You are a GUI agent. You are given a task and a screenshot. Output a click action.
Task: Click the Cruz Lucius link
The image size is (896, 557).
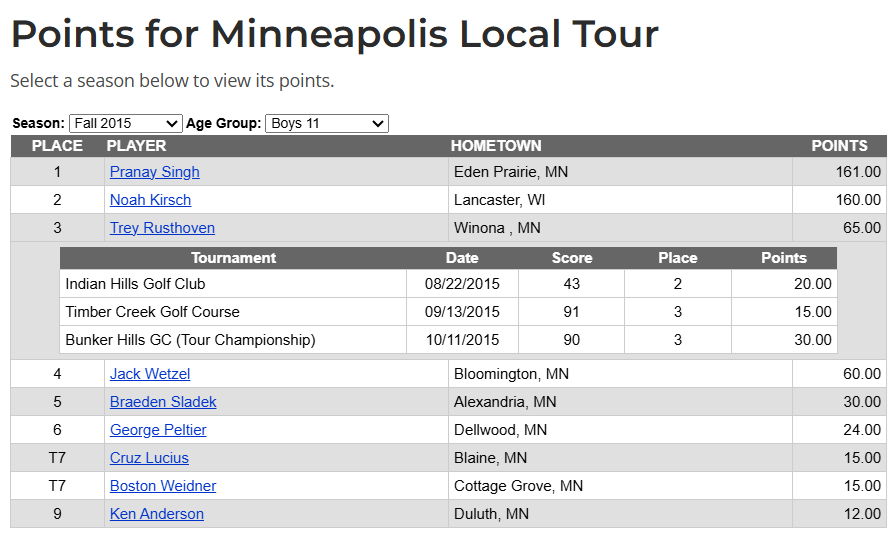[x=149, y=458]
